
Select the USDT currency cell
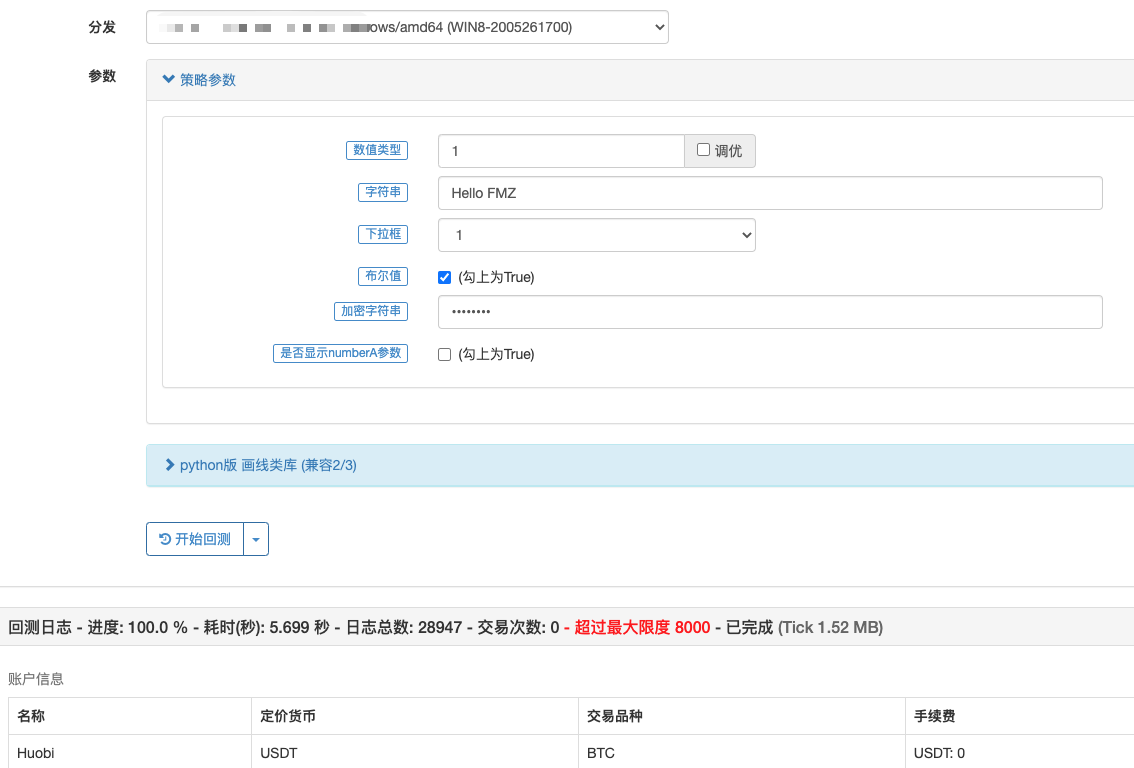[x=415, y=753]
